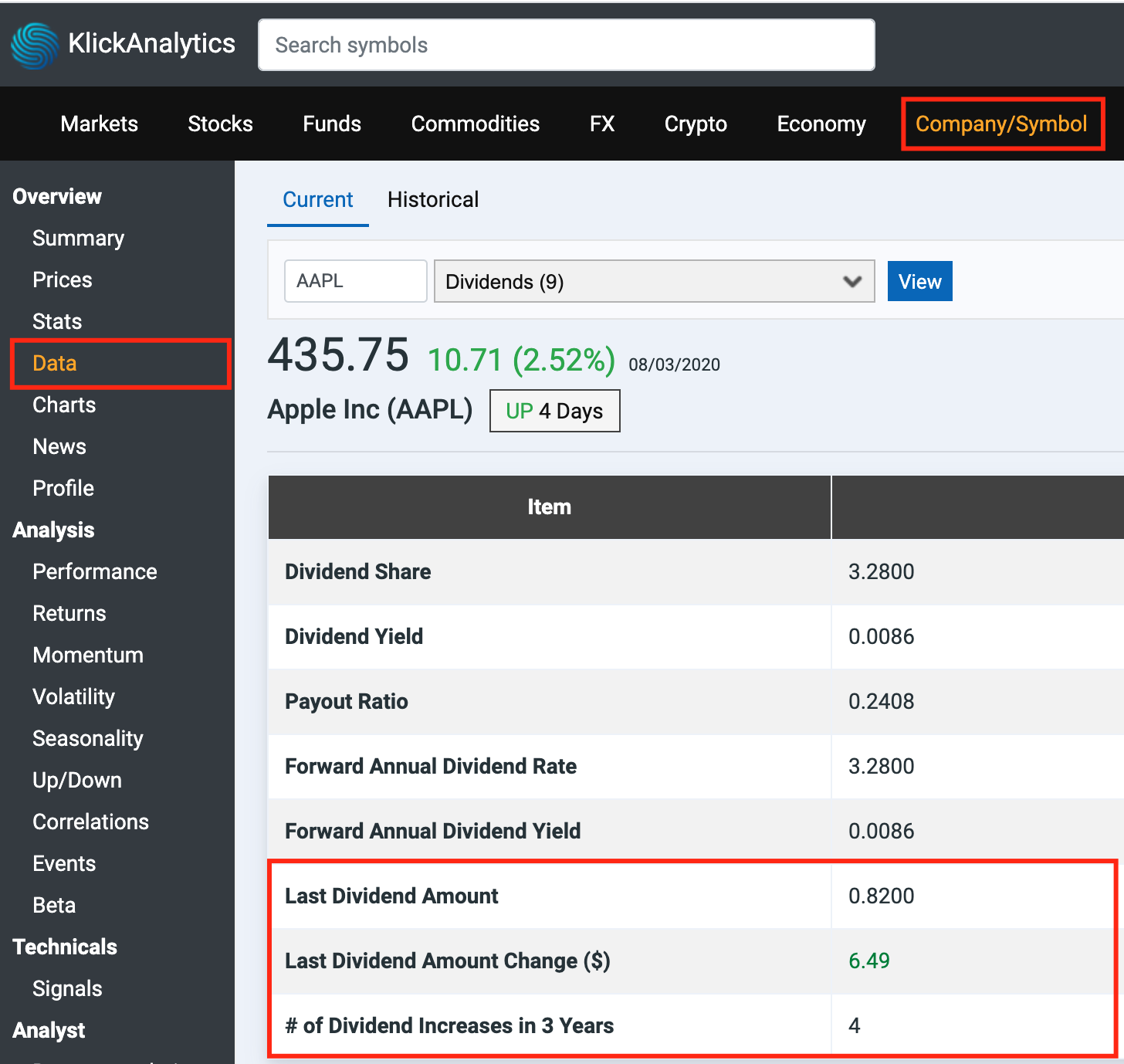Select Last Dividend Amount Change ($) label
This screenshot has width=1124, height=1064.
click(448, 961)
